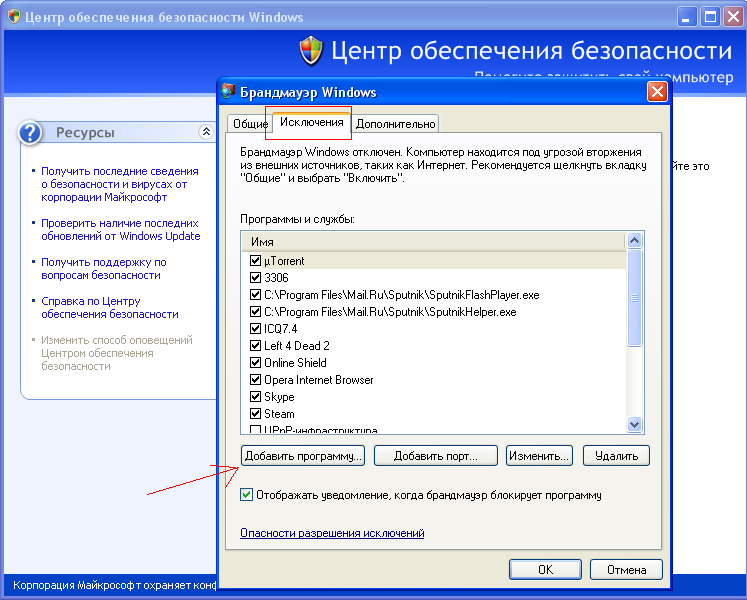Select the SputnikFlashPlayer.exe path entry

tap(402, 295)
